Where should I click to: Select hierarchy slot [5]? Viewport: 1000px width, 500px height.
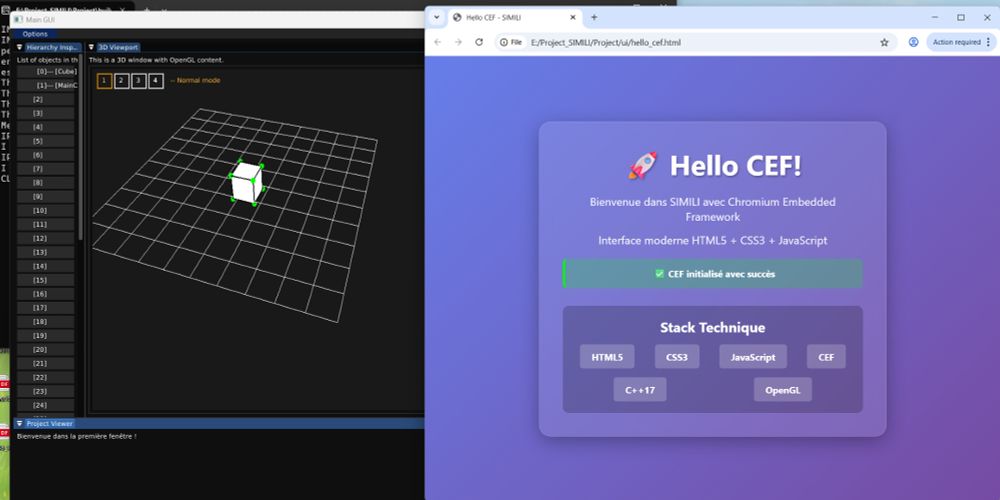45,141
